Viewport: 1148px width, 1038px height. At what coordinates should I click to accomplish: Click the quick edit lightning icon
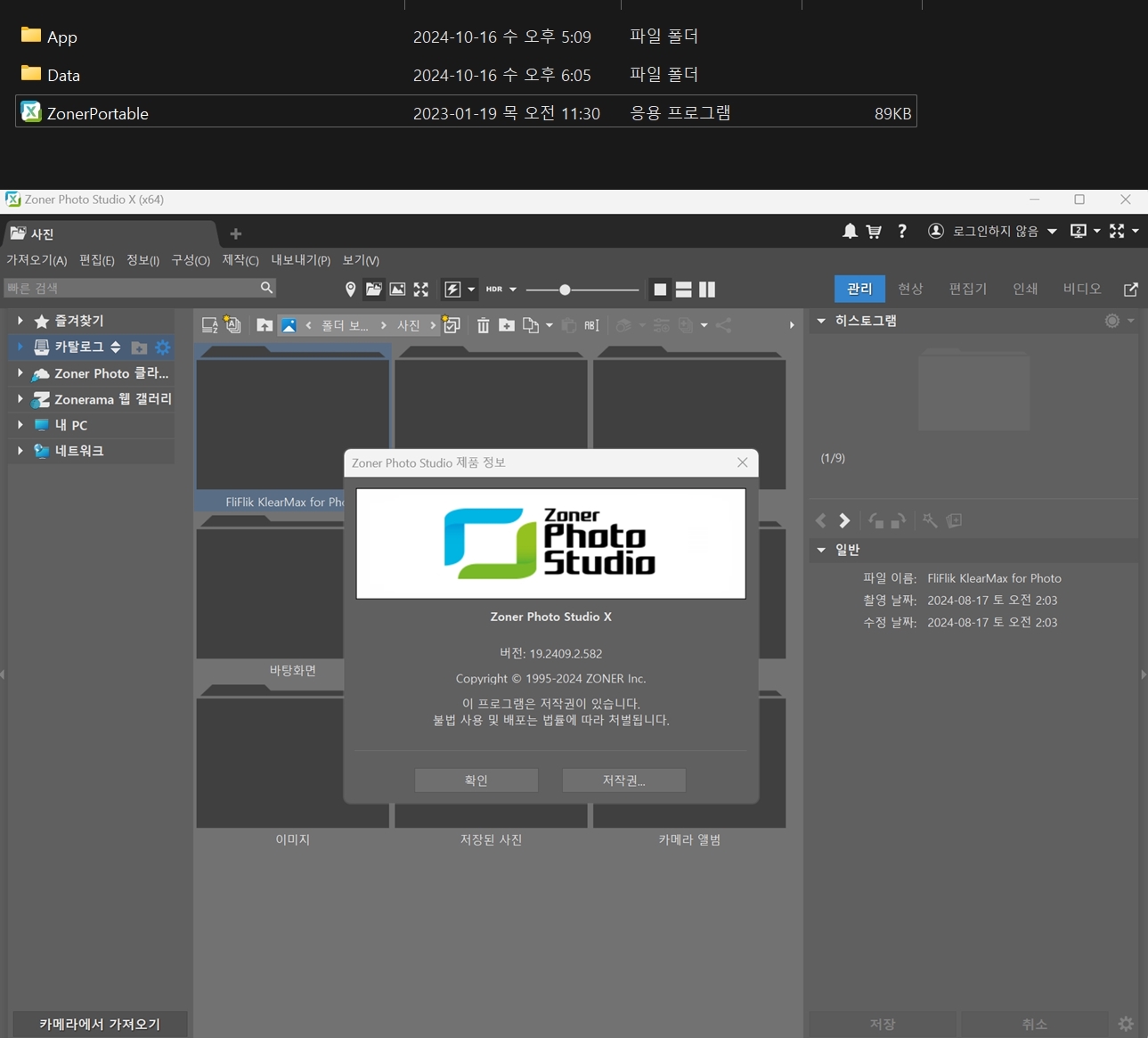pyautogui.click(x=452, y=290)
